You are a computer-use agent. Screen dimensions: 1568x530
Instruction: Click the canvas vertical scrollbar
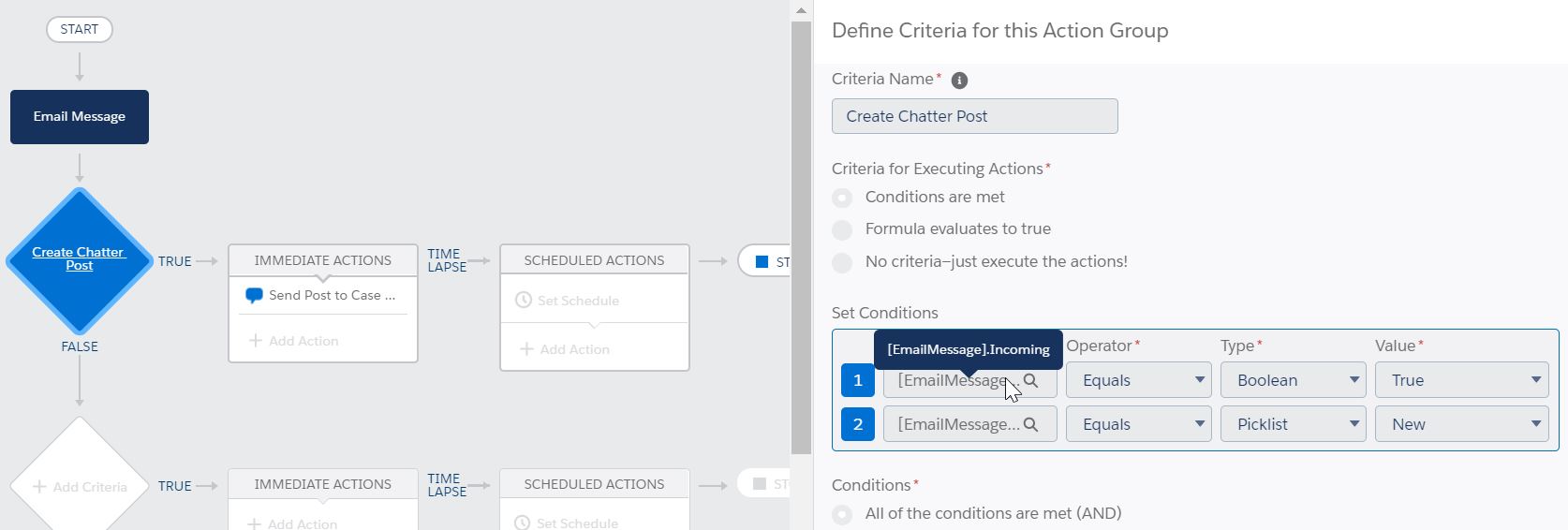click(x=801, y=234)
